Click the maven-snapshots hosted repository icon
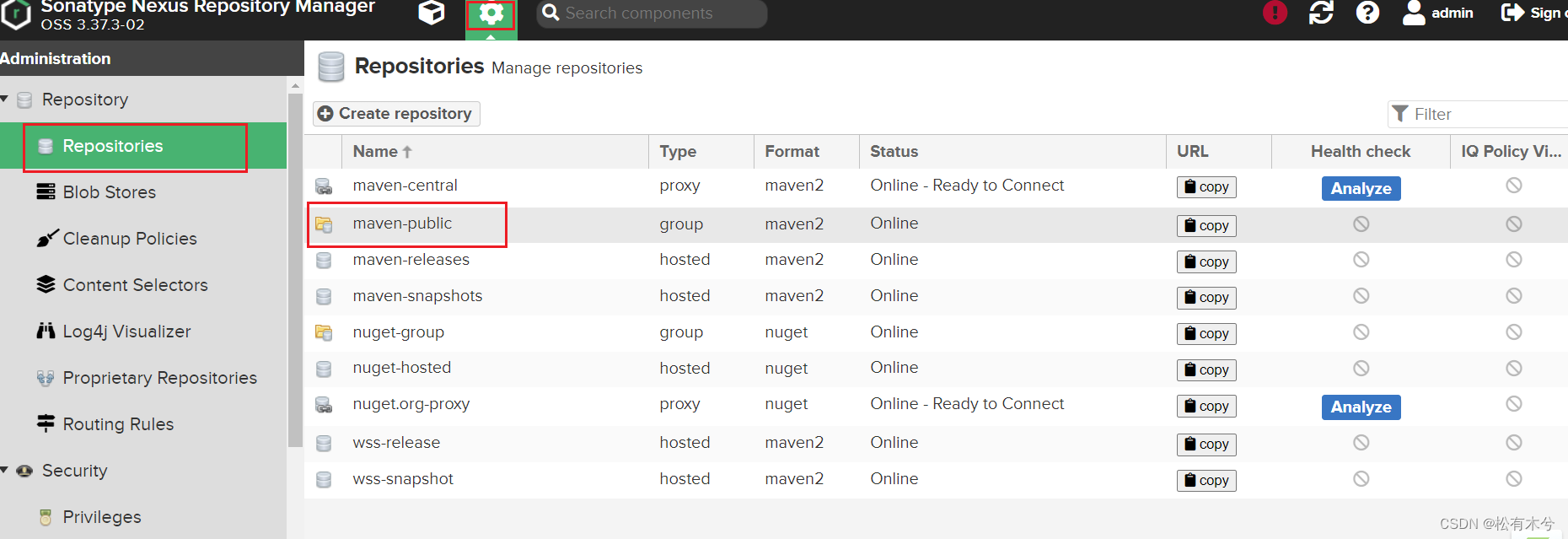 (324, 297)
